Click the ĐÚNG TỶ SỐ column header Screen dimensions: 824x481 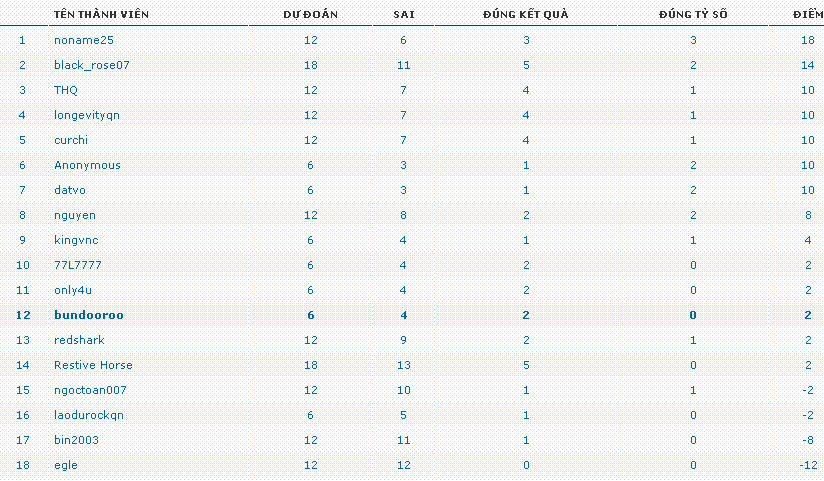coord(693,14)
